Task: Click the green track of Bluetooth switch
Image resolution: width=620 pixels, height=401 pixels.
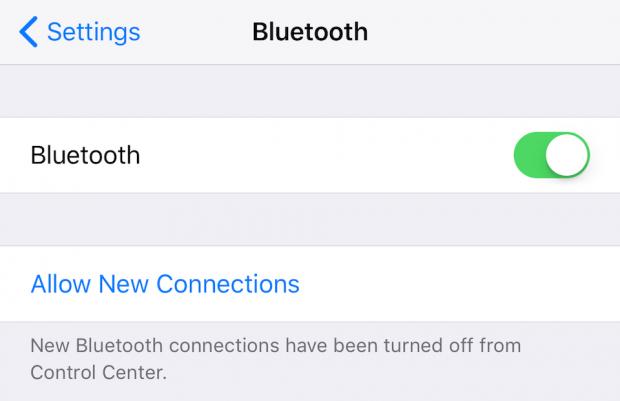Action: pyautogui.click(x=529, y=155)
